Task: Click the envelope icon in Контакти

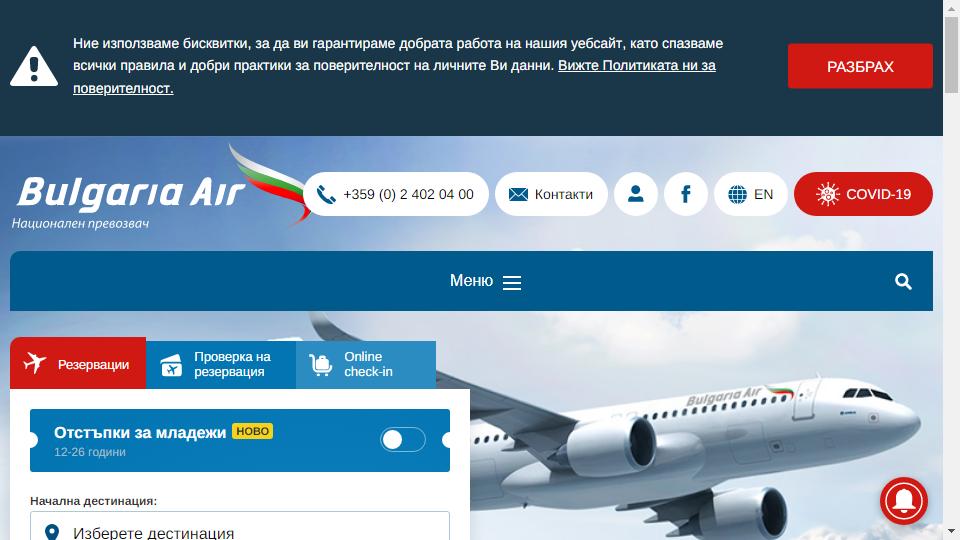Action: 518,195
